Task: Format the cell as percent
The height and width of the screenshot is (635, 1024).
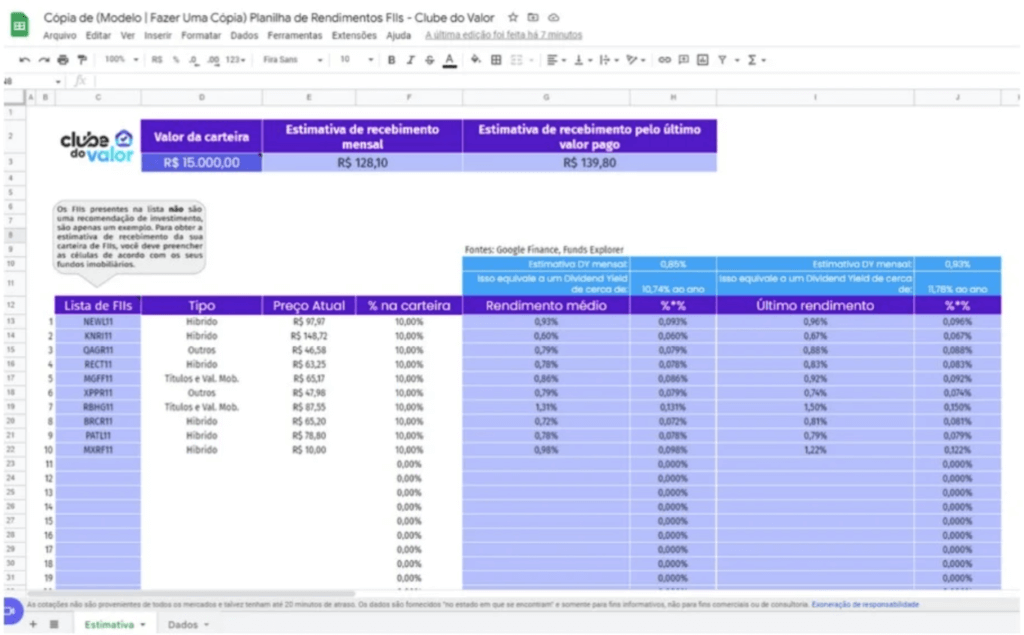Action: pyautogui.click(x=176, y=60)
